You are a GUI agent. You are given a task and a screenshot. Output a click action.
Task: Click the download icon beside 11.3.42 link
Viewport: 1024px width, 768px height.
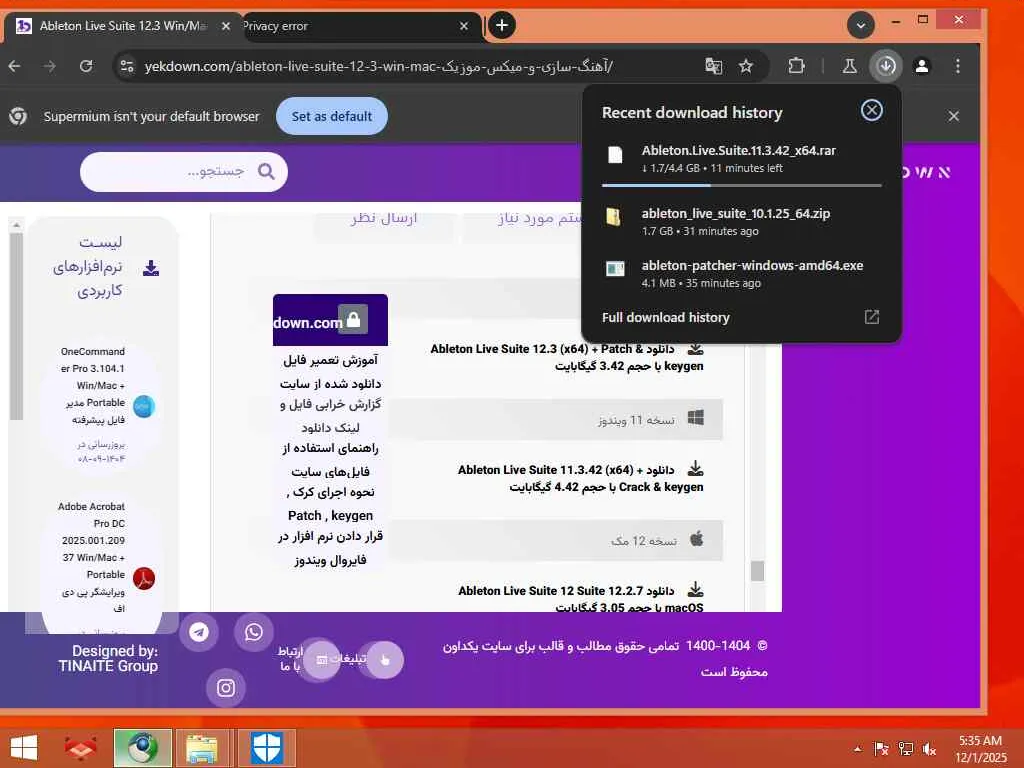696,468
